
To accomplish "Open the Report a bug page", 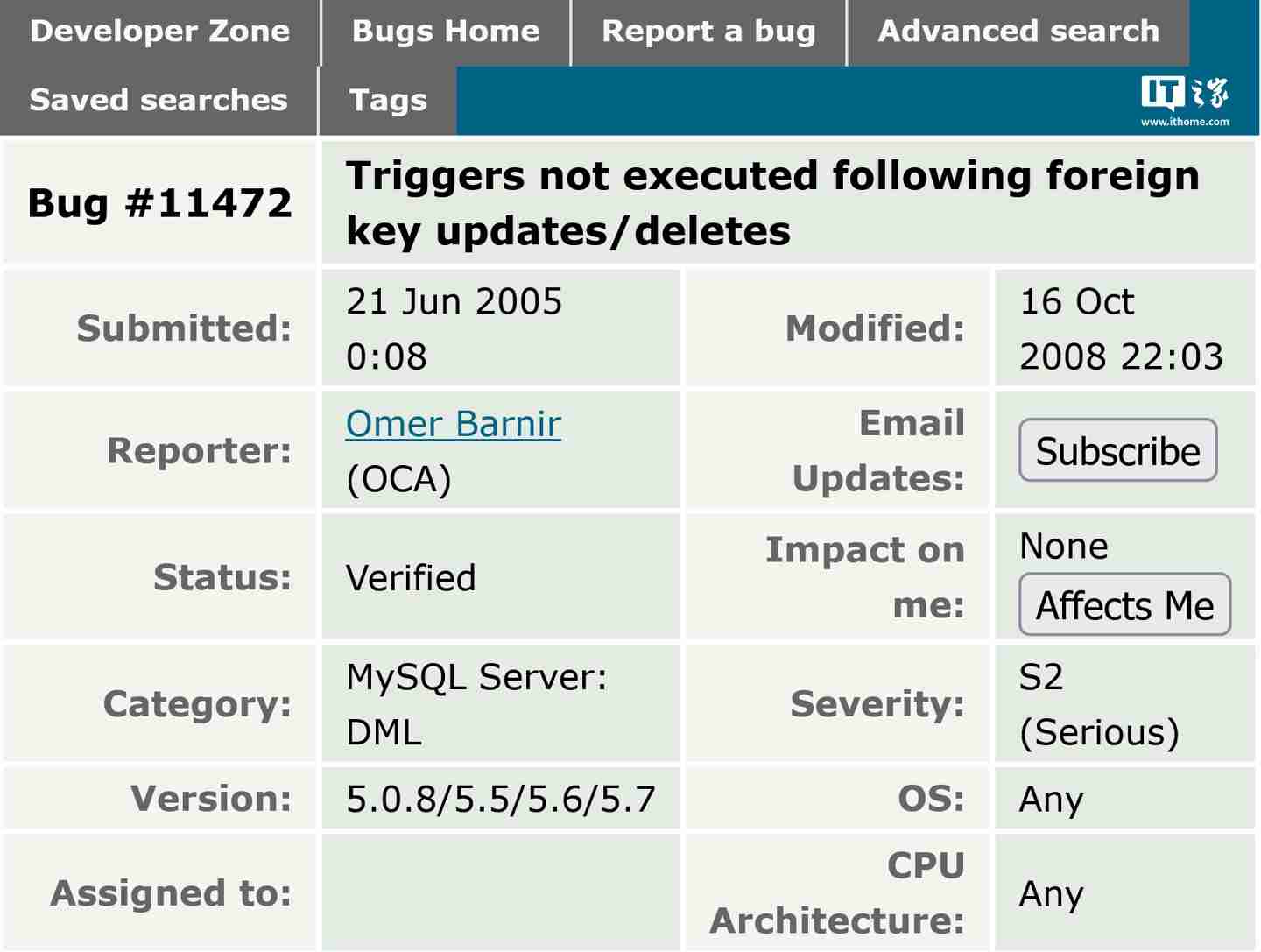I will click(708, 31).
